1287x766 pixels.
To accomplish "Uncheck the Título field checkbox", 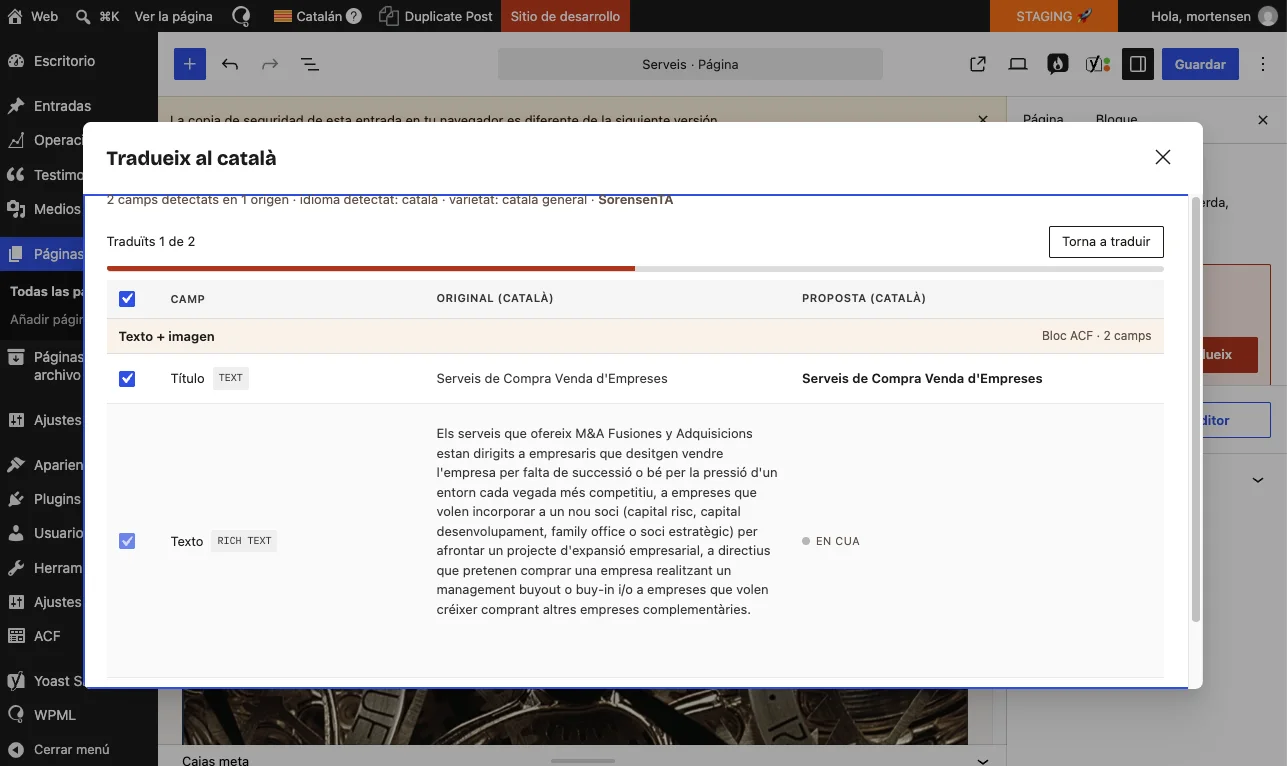I will [127, 379].
